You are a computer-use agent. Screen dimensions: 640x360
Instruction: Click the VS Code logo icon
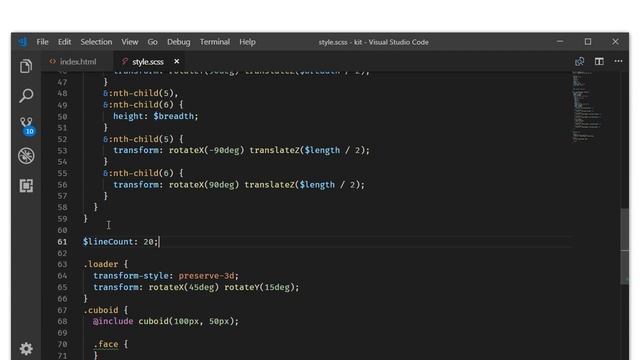click(22, 42)
